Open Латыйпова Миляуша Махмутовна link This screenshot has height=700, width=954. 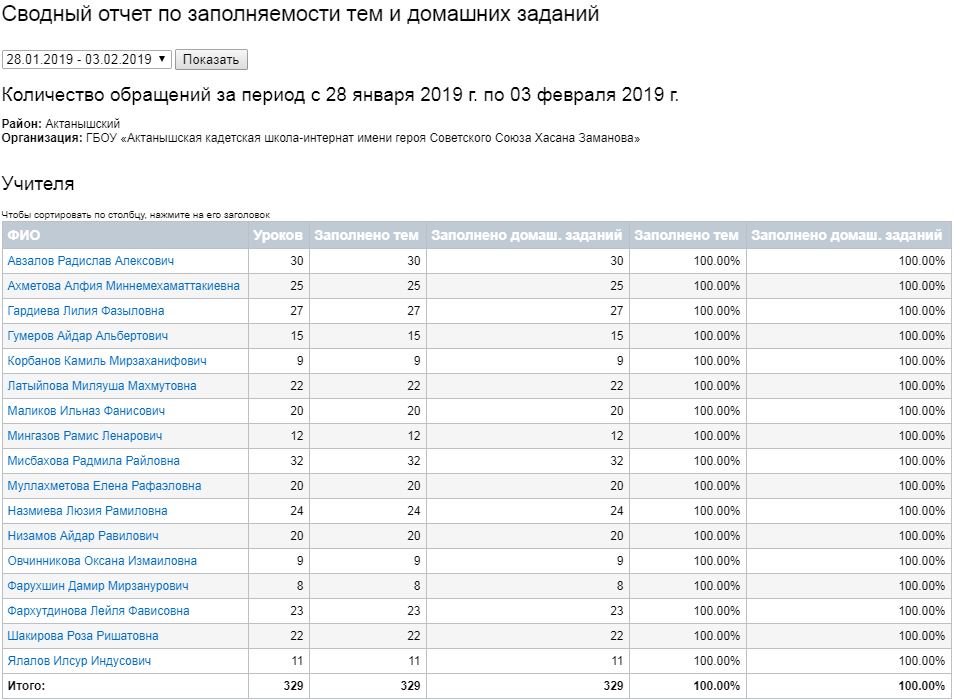pos(101,386)
